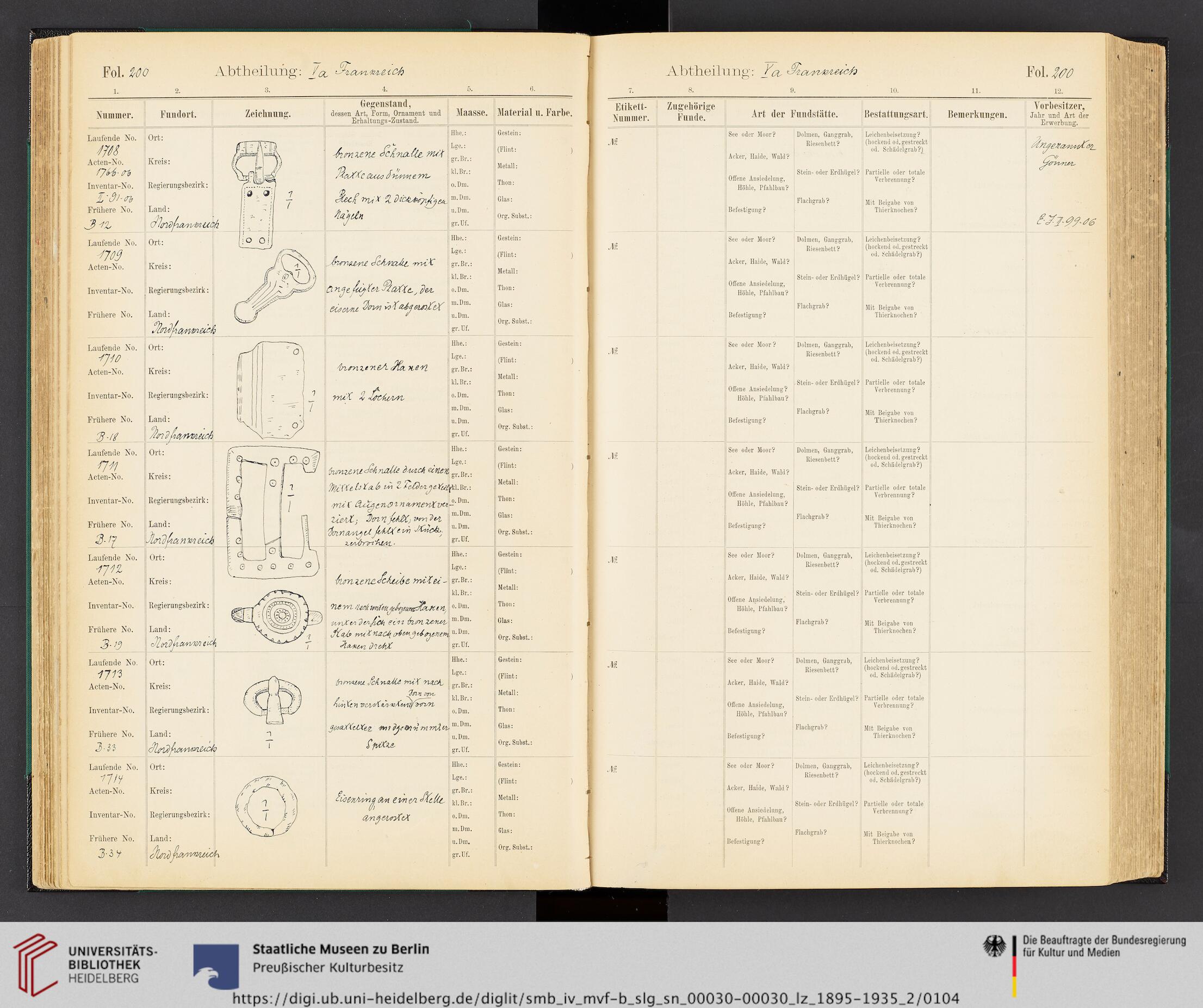Click the 'Vorbesitzer,' column header
This screenshot has width=1203, height=1008.
click(x=1059, y=106)
